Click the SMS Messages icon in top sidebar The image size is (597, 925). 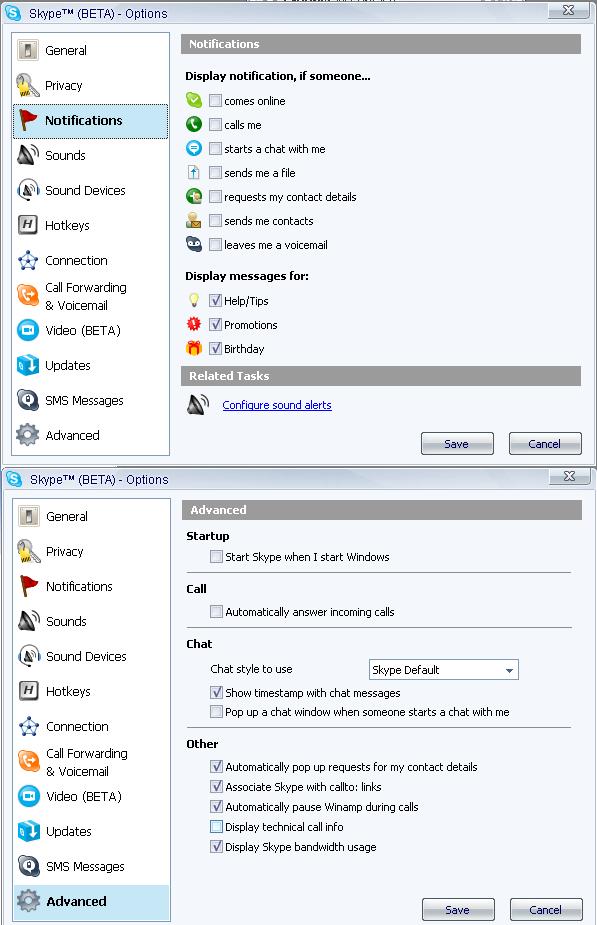28,400
